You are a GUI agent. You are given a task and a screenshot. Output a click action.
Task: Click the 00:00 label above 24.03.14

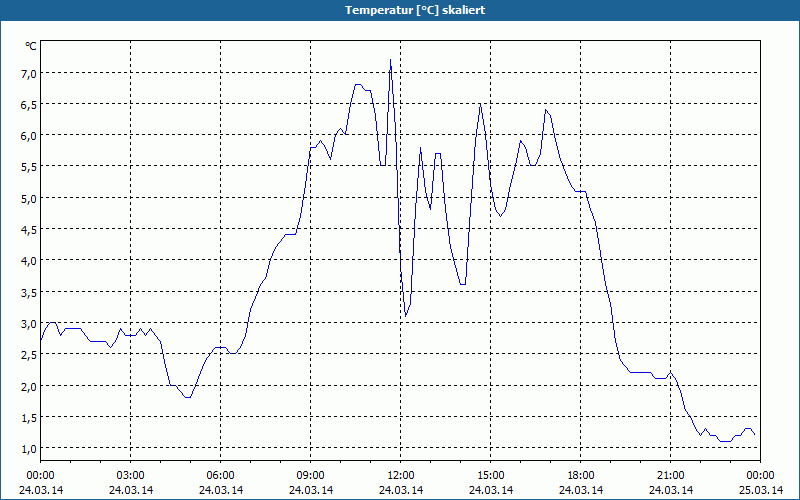tap(41, 476)
